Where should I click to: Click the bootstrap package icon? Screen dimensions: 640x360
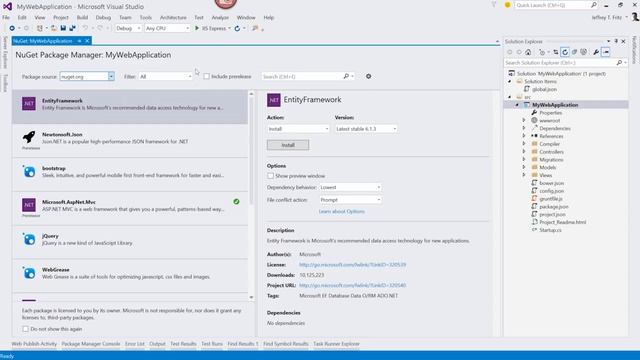point(29,171)
